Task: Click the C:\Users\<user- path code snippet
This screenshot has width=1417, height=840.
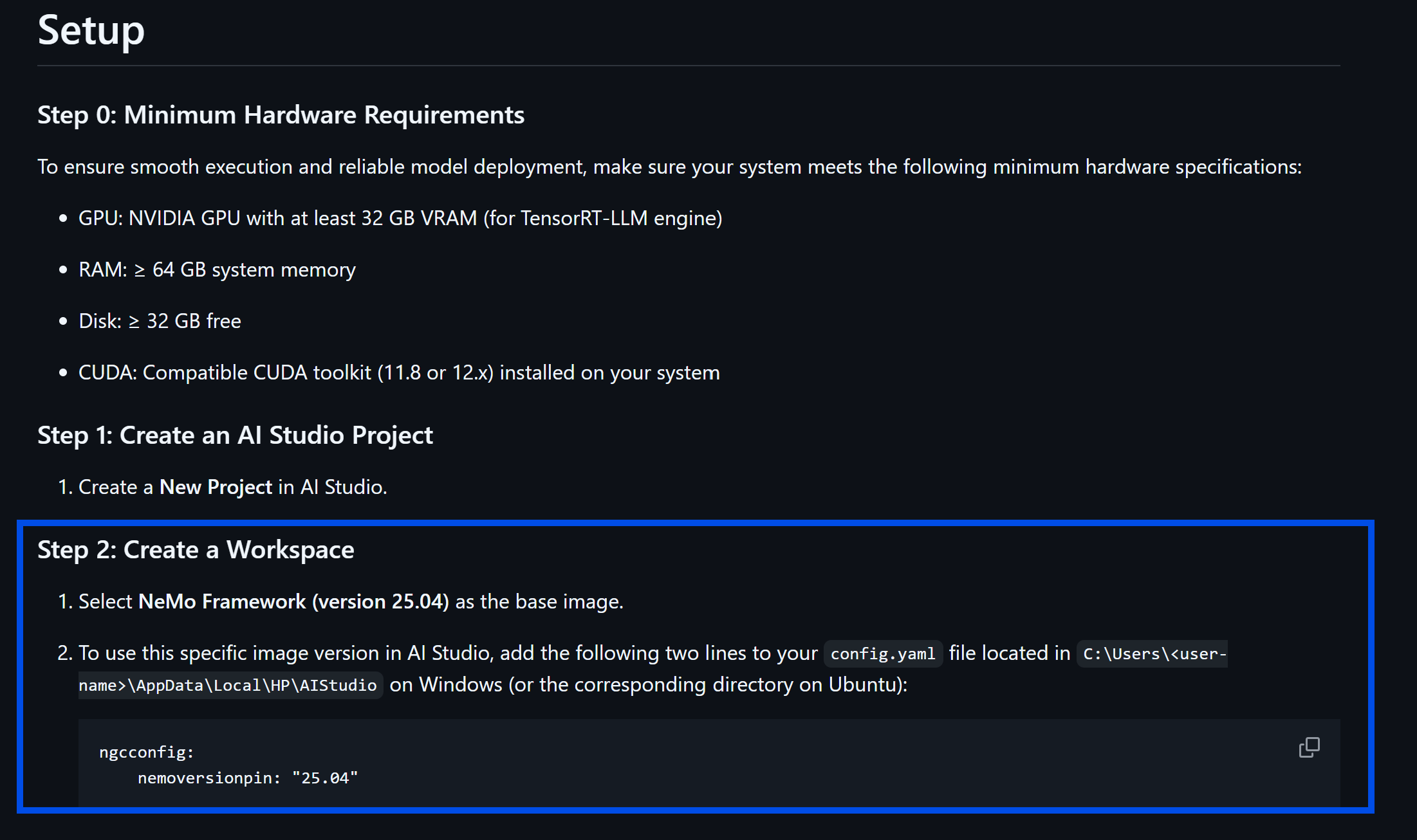Action: [1154, 653]
